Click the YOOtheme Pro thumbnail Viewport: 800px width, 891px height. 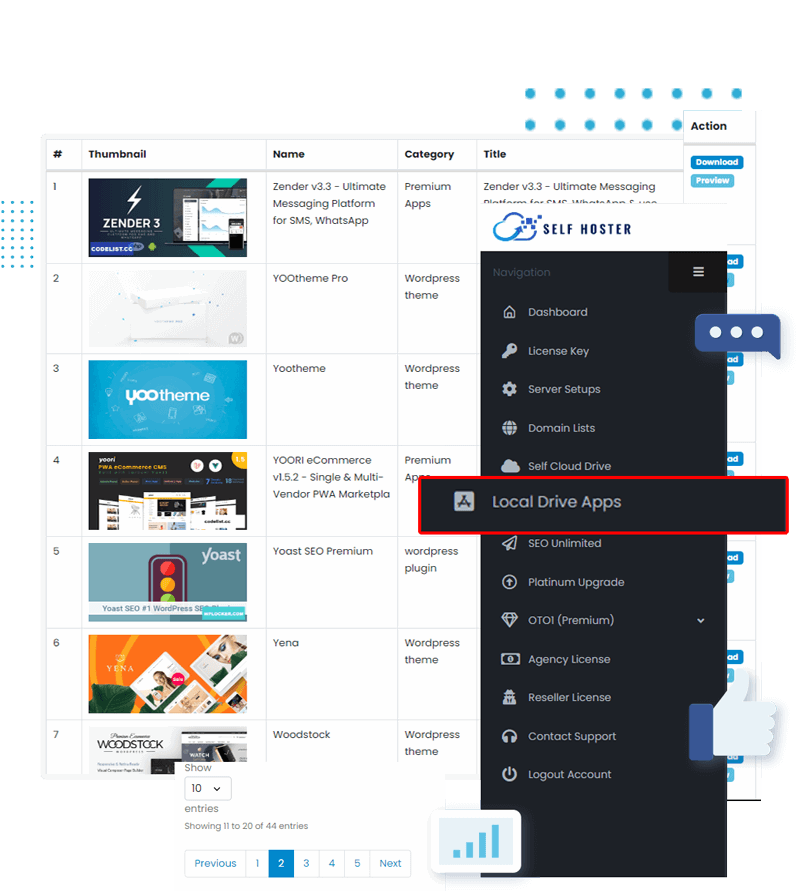pos(168,309)
